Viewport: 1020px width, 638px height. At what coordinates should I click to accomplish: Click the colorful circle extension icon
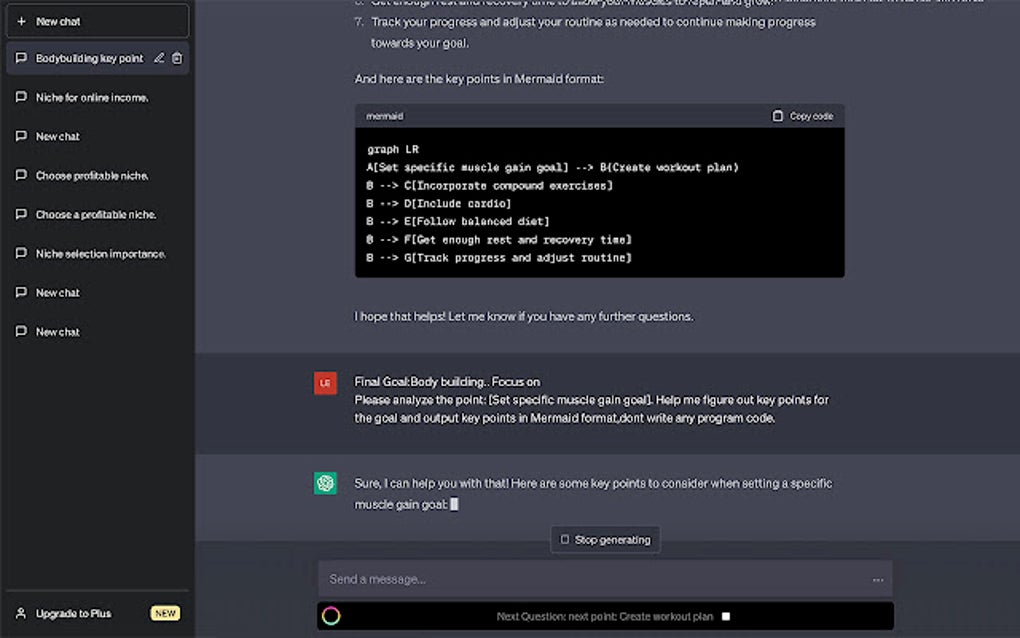pos(331,616)
